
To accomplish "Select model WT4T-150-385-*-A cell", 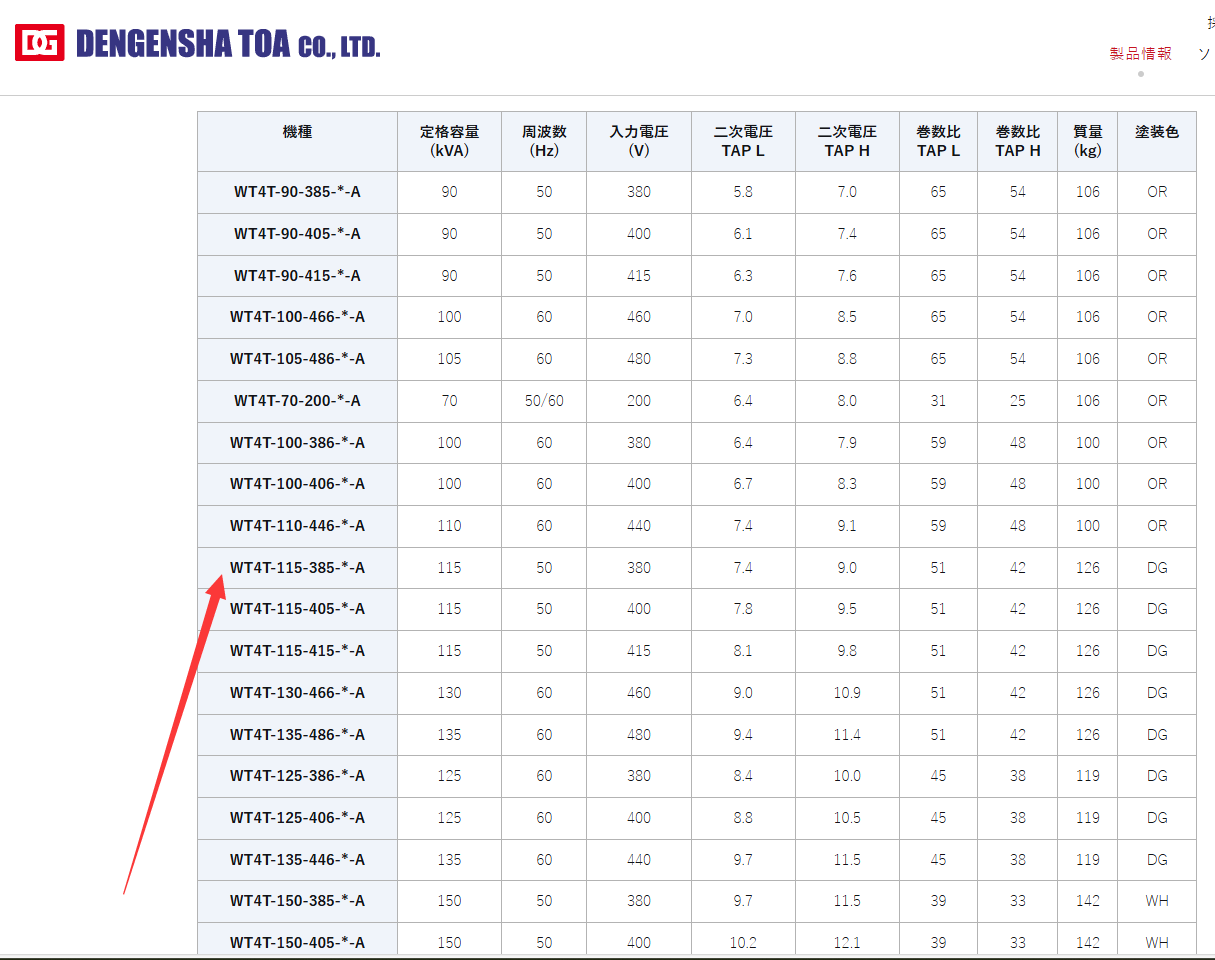I will coord(297,901).
